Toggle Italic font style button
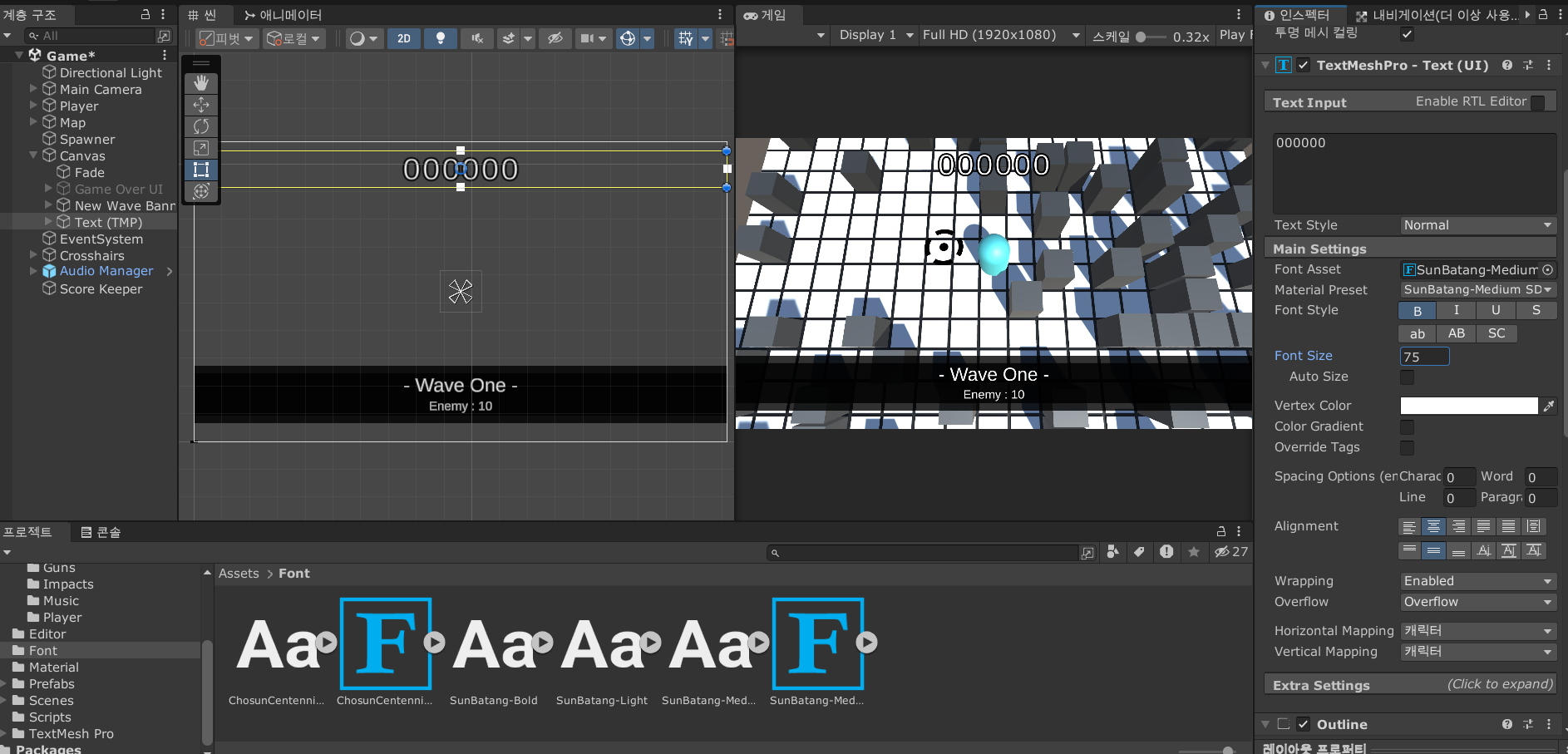The height and width of the screenshot is (754, 1568). (1457, 310)
